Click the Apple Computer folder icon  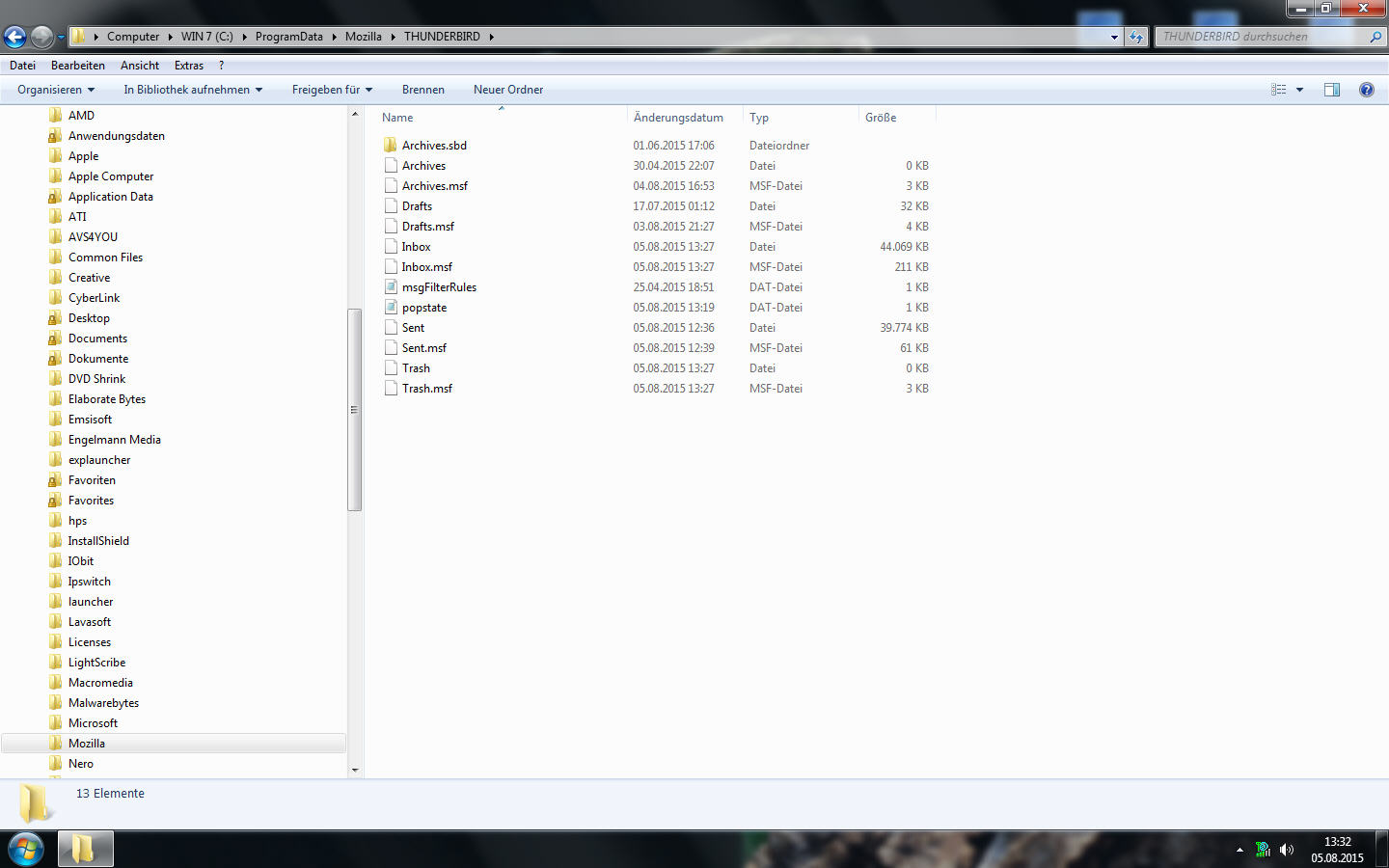[x=55, y=176]
